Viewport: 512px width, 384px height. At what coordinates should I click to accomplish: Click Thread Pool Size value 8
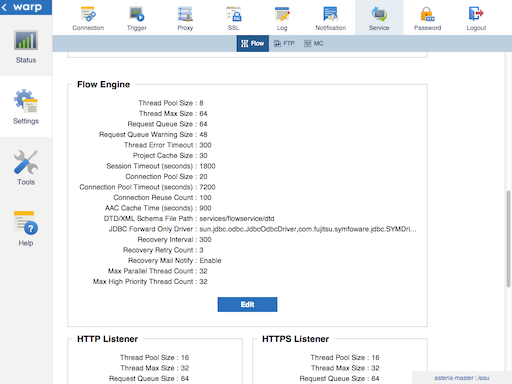click(201, 103)
